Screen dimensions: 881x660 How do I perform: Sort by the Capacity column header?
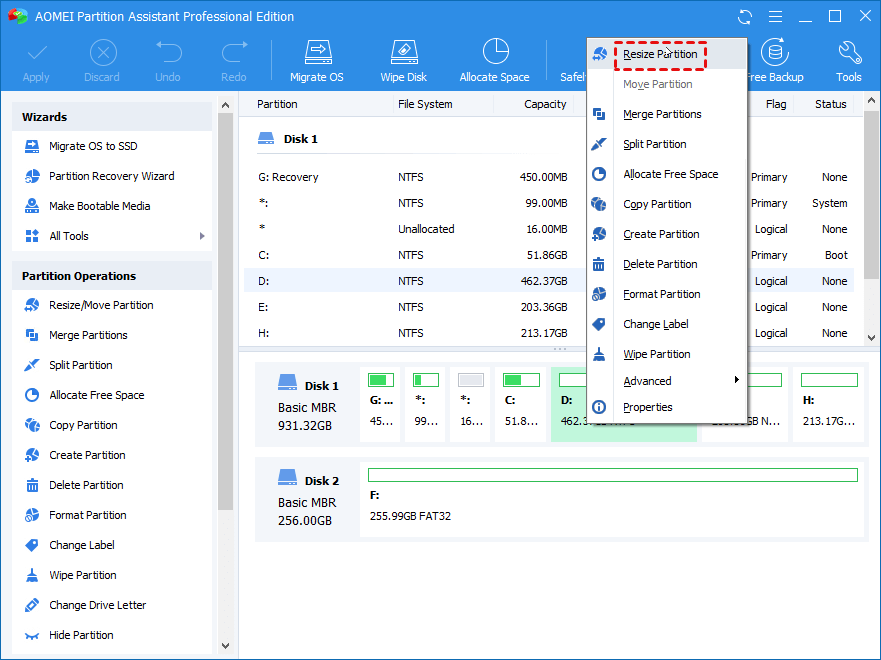click(544, 104)
